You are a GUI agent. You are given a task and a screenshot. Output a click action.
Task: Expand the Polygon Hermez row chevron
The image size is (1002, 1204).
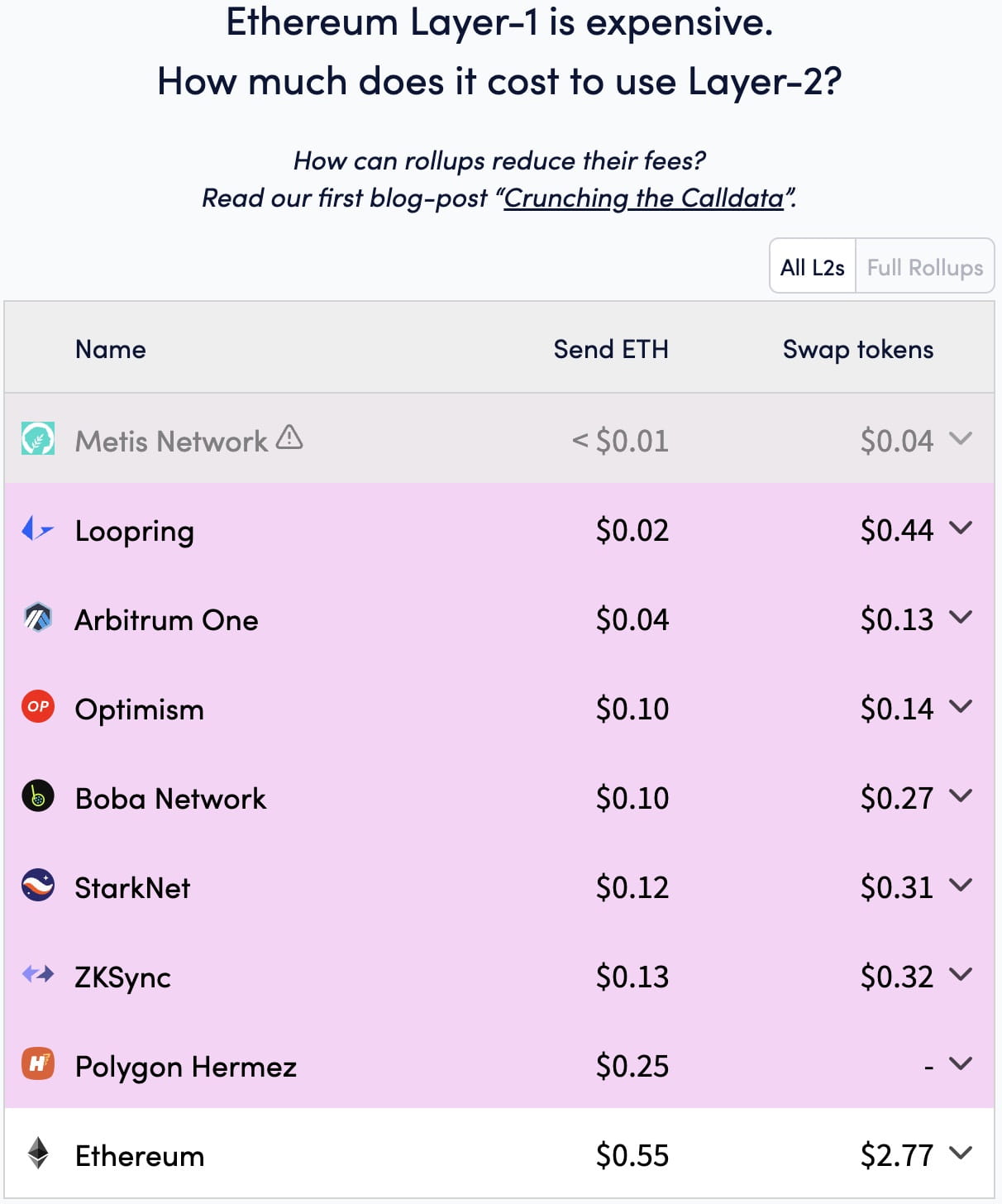point(961,1063)
